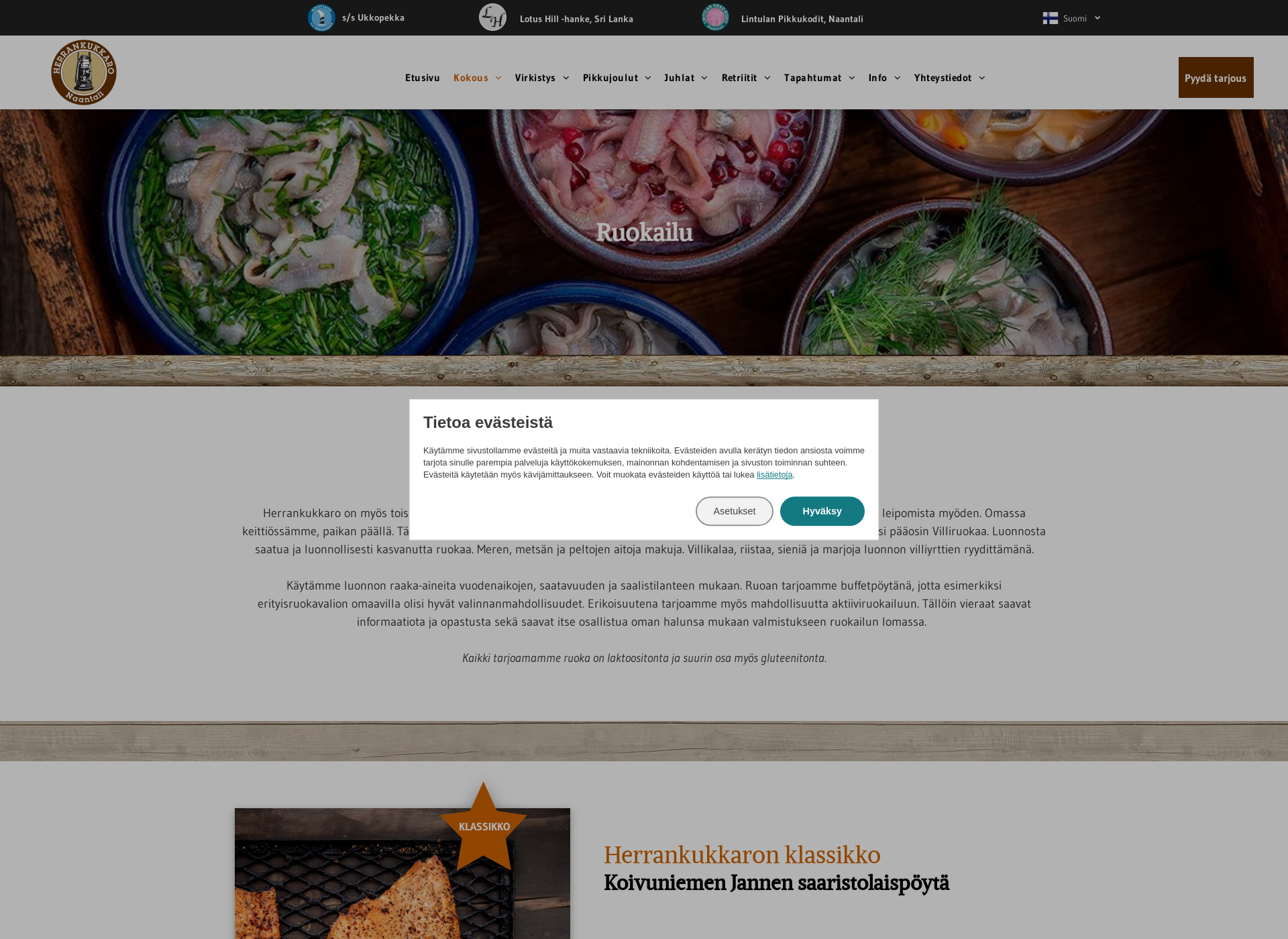Click the s/s Ukkopekka ship icon
1288x939 pixels.
322,17
